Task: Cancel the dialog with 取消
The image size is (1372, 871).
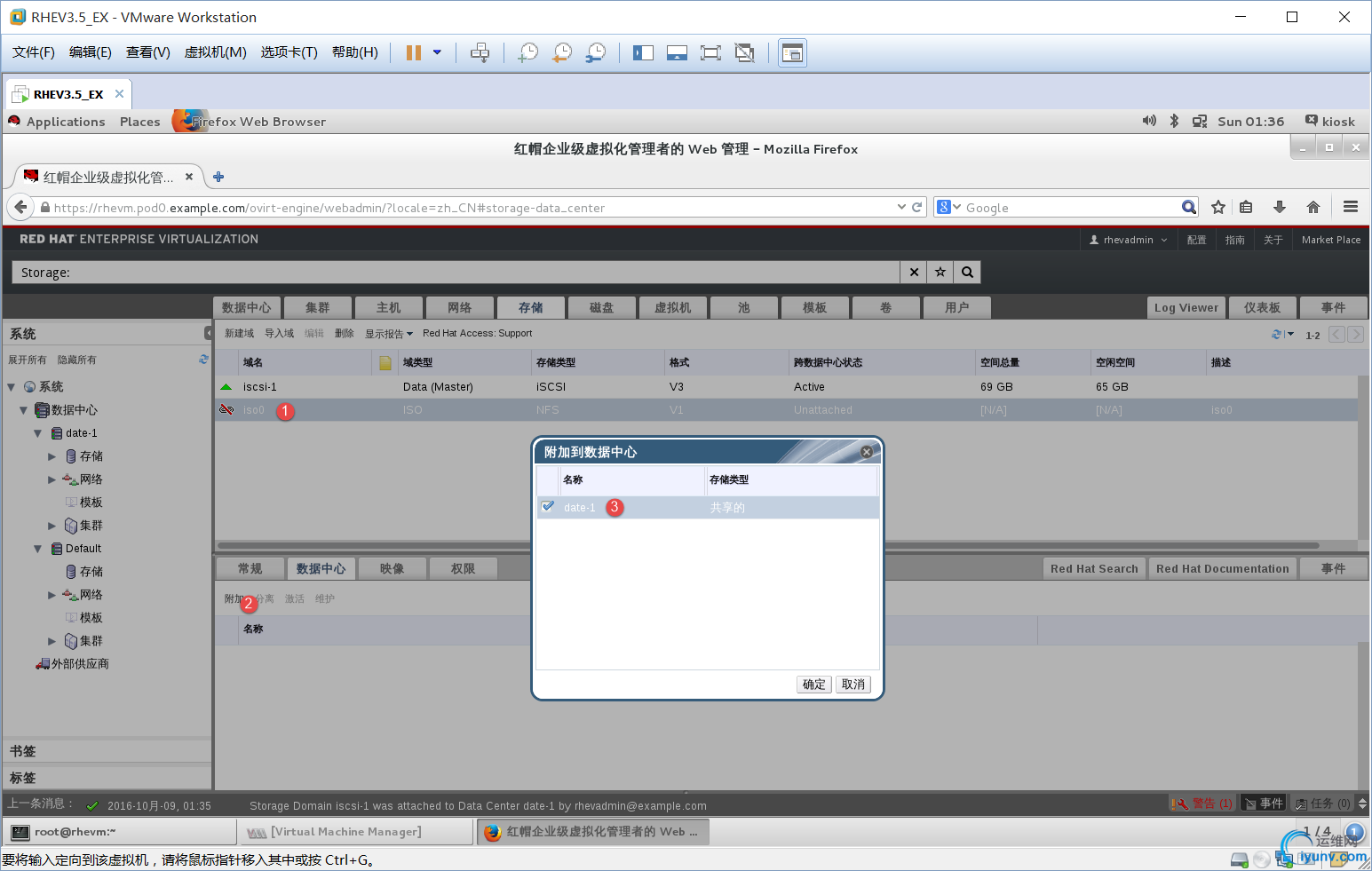Action: pyautogui.click(x=853, y=685)
